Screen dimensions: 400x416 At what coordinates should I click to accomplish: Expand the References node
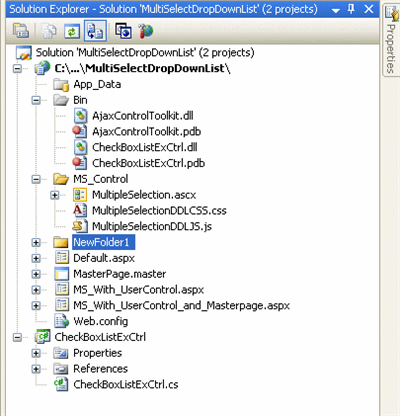point(36,369)
